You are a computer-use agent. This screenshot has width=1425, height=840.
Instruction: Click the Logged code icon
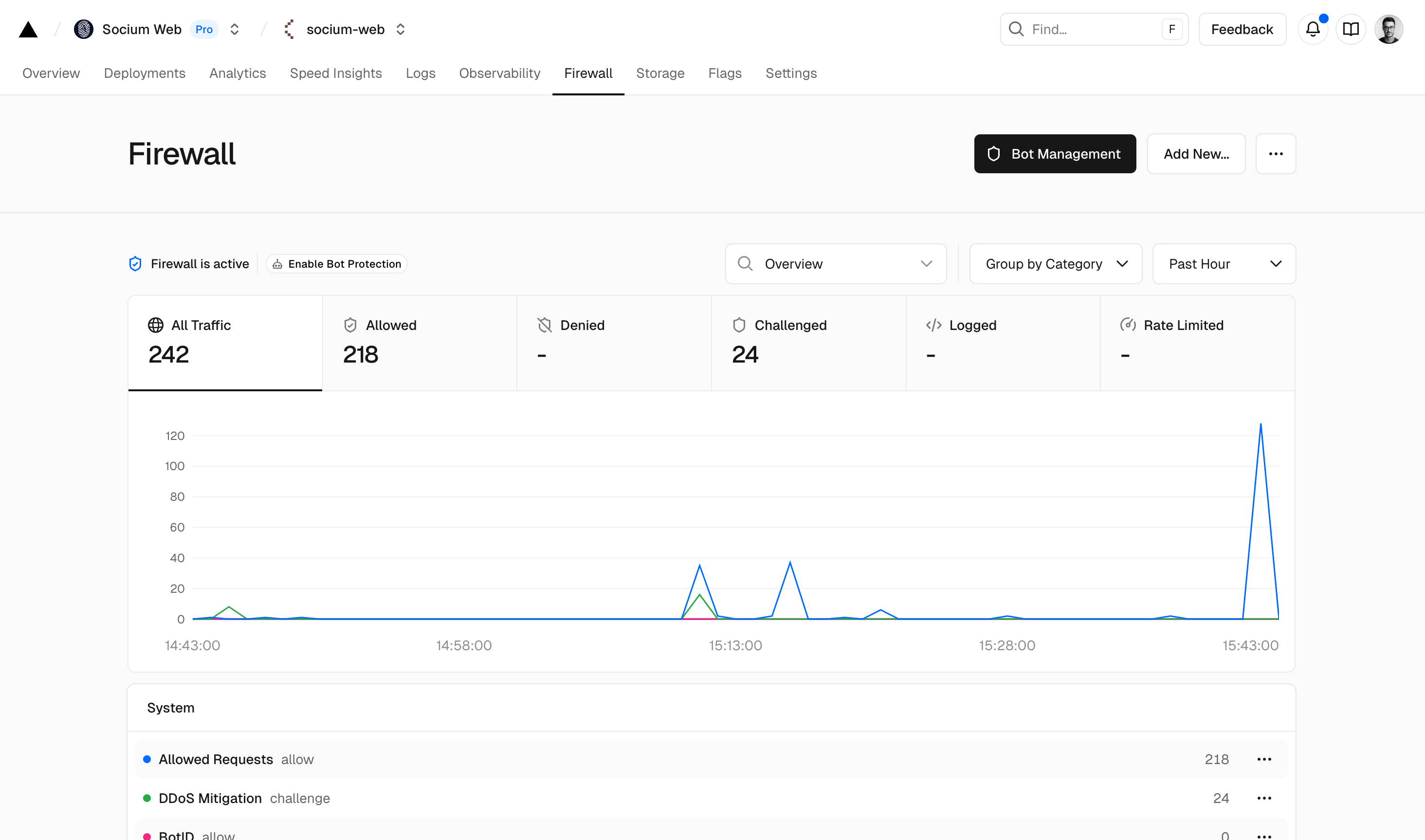[x=932, y=325]
